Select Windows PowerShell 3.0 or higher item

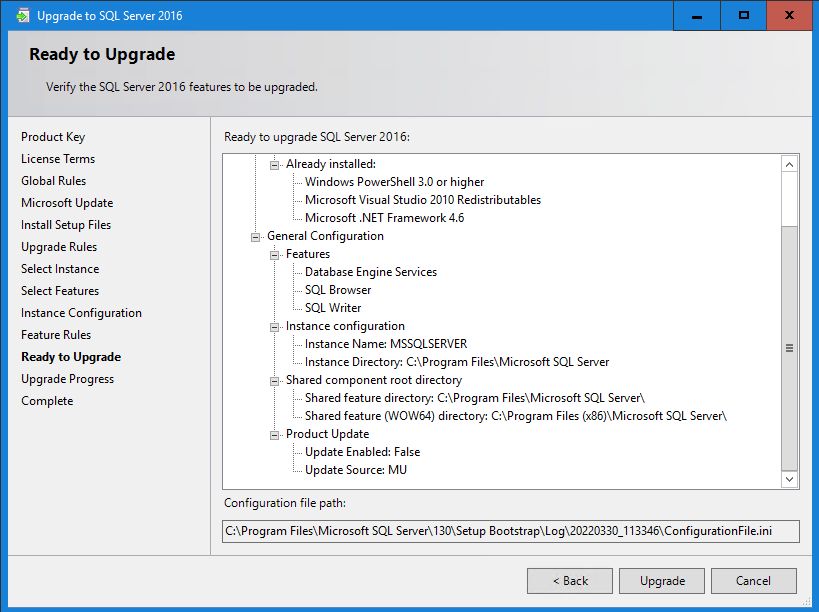coord(394,182)
